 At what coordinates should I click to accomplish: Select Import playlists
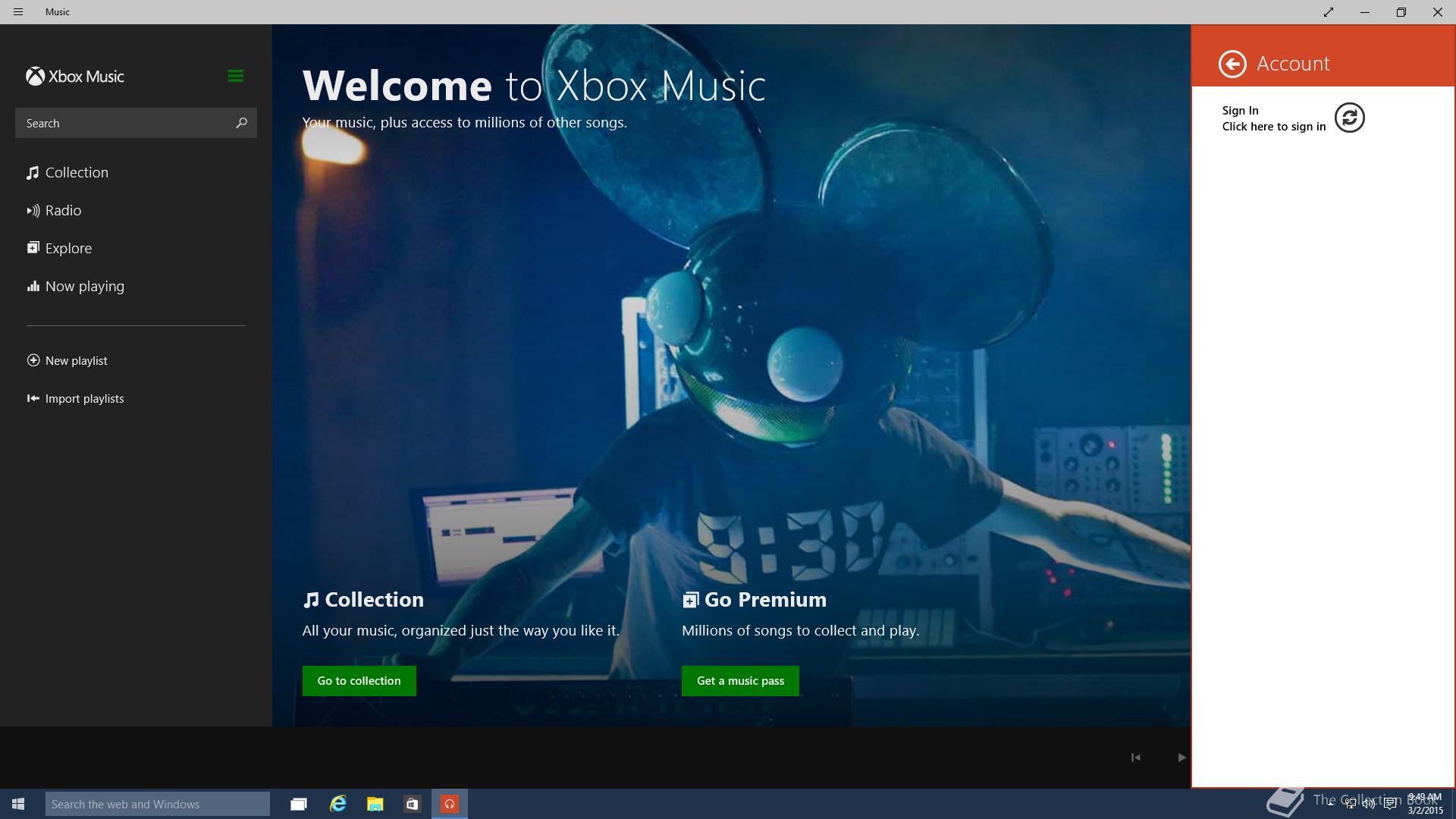tap(75, 399)
